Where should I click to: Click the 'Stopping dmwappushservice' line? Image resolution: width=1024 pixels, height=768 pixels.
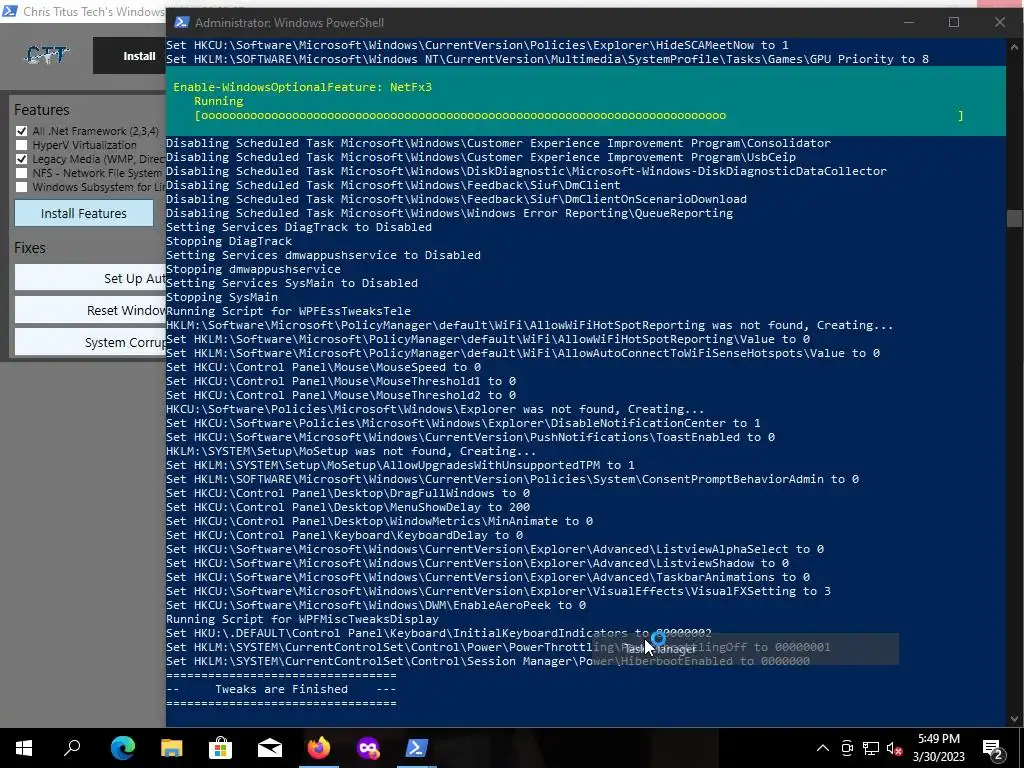[253, 269]
